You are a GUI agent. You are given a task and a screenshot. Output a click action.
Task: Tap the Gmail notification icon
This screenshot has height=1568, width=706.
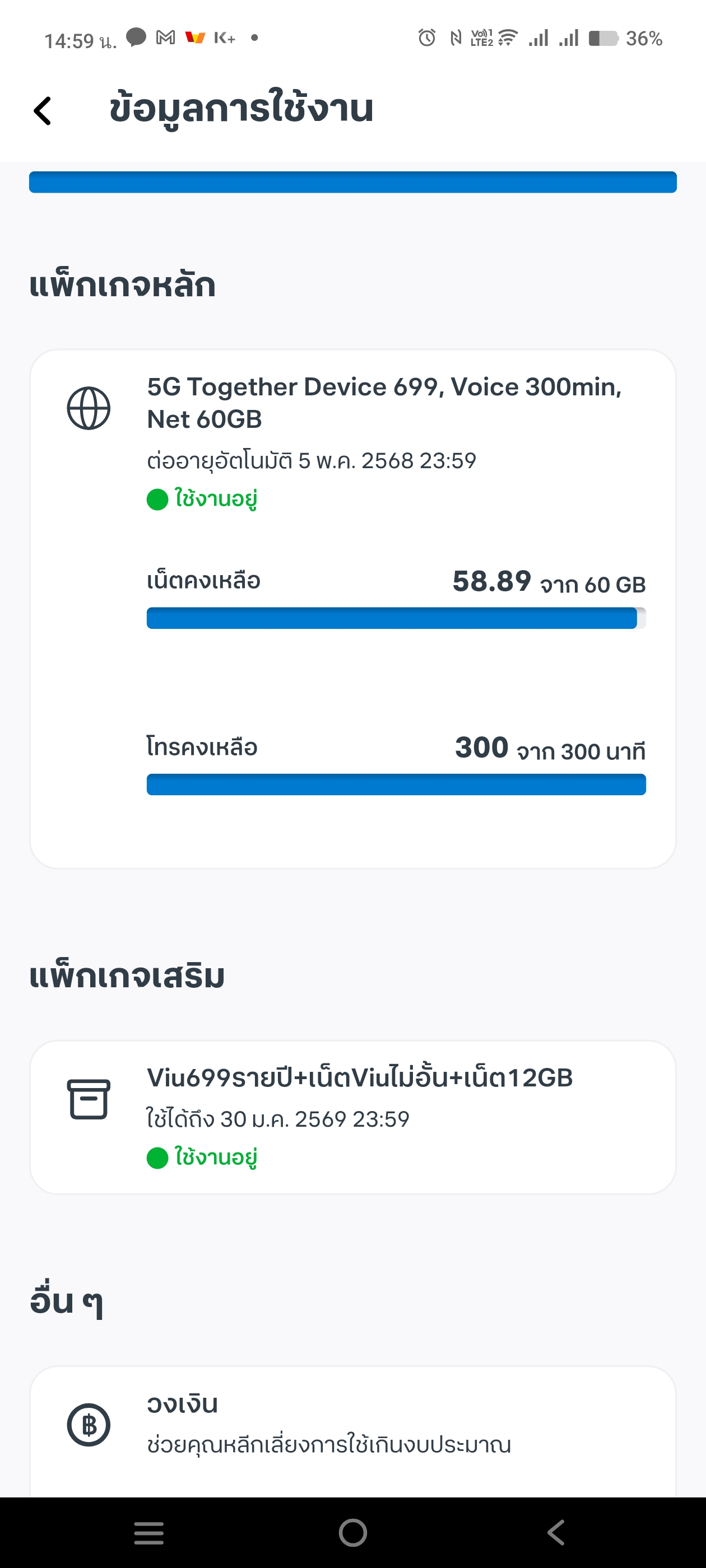(165, 38)
